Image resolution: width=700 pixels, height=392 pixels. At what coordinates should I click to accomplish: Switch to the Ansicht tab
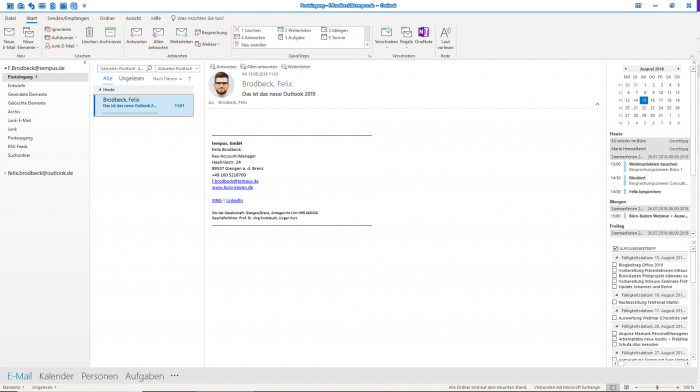point(133,18)
